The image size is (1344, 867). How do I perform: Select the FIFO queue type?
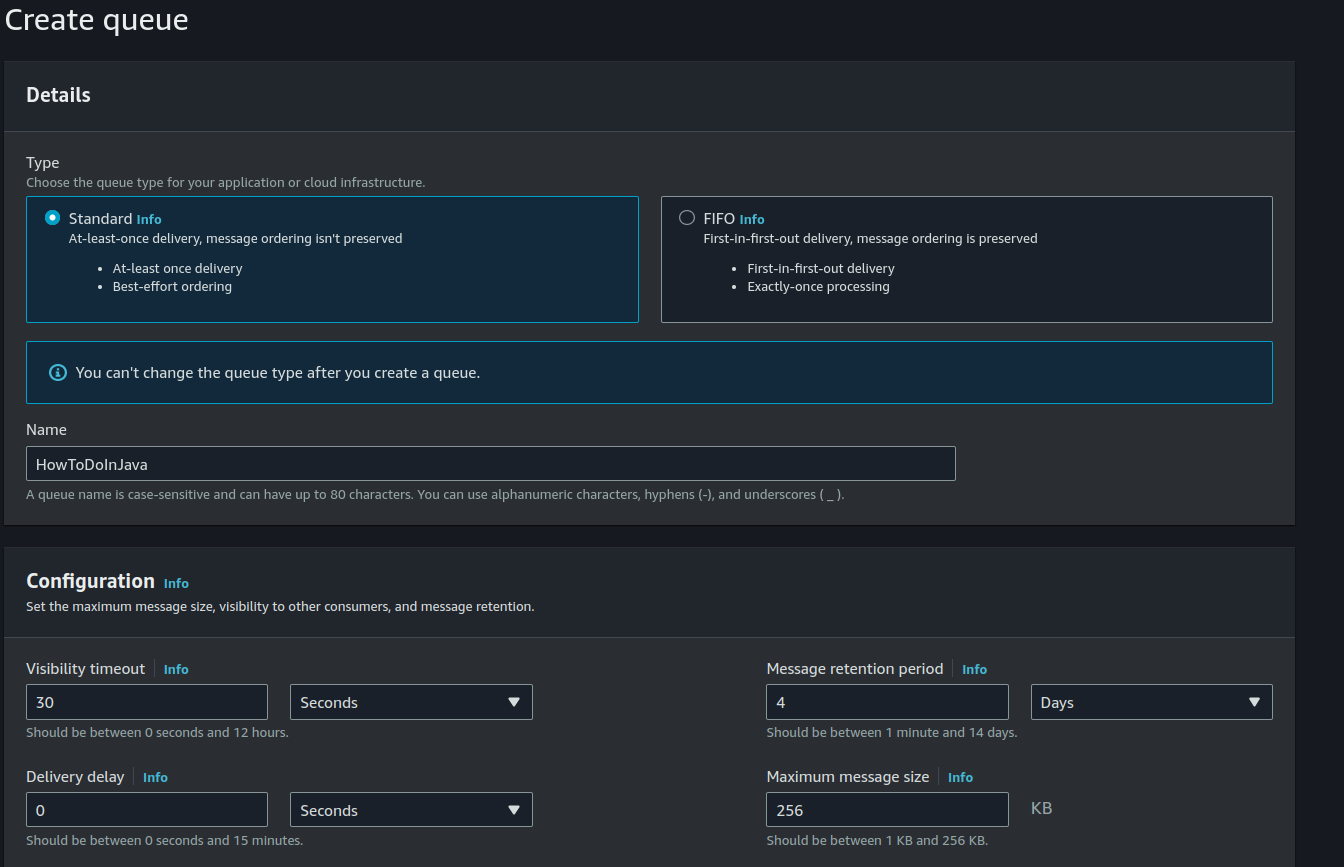[x=687, y=217]
